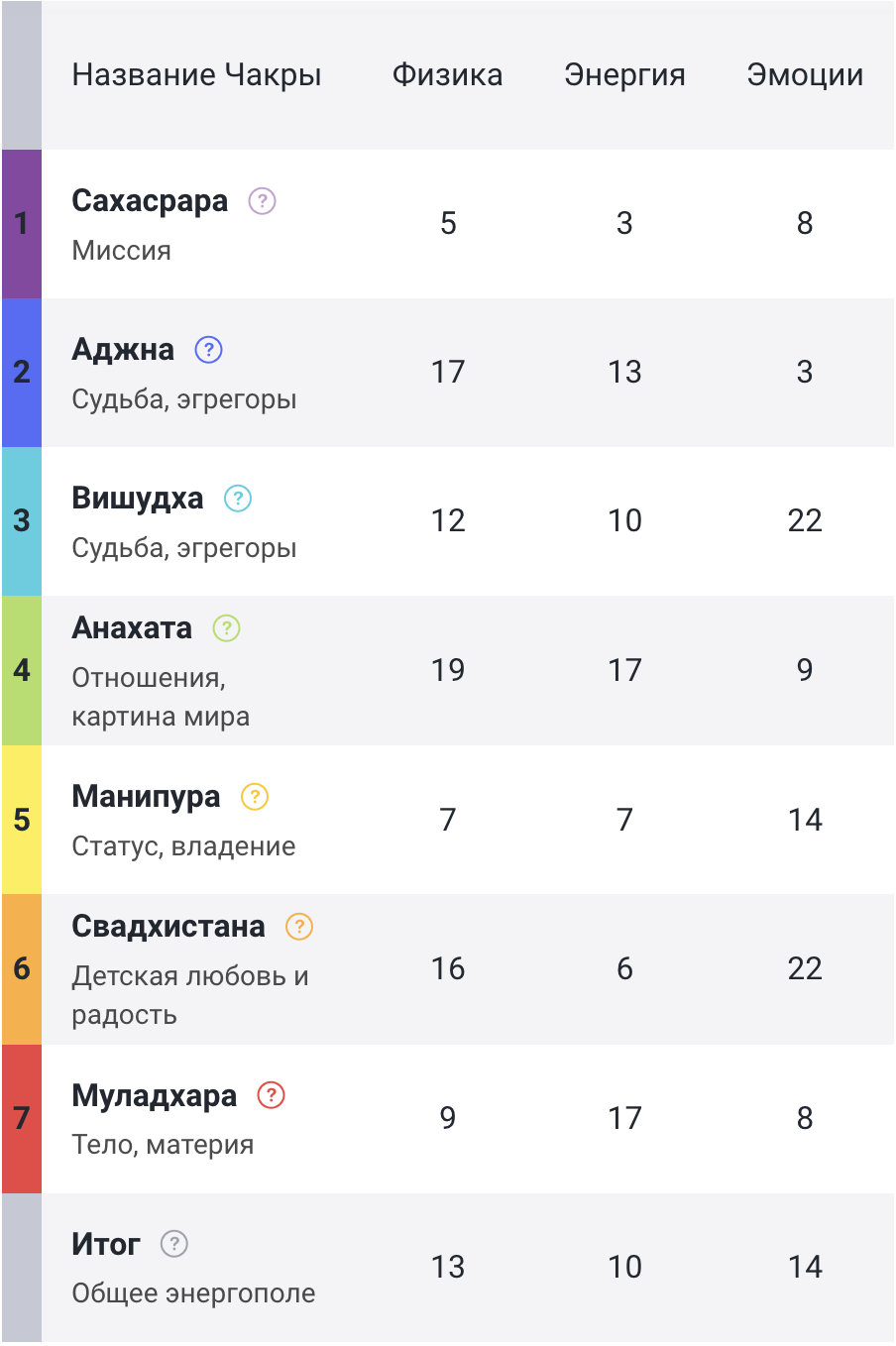Image resolution: width=896 pixels, height=1346 pixels.
Task: Click the question mark beside Вишудха
Action: pos(238,499)
